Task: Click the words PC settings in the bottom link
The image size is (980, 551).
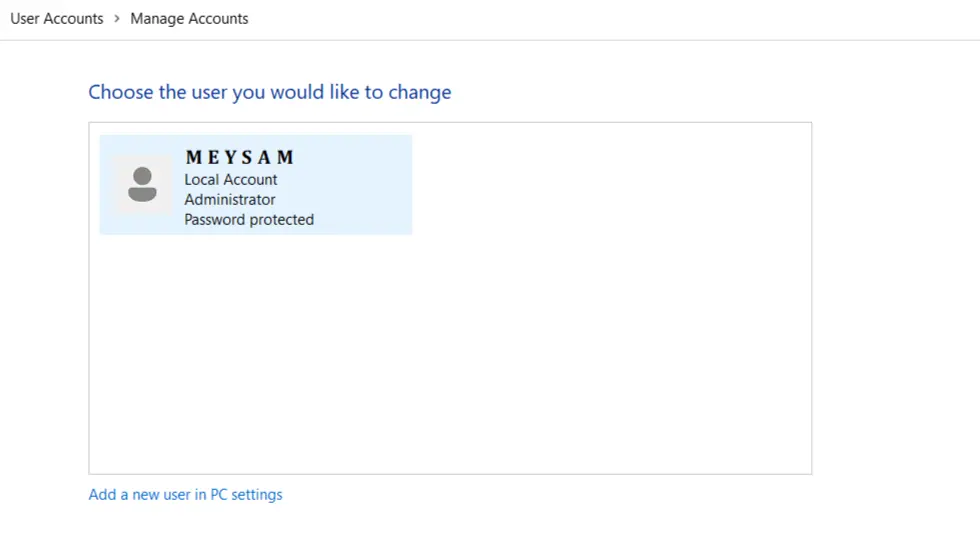Action: click(246, 494)
